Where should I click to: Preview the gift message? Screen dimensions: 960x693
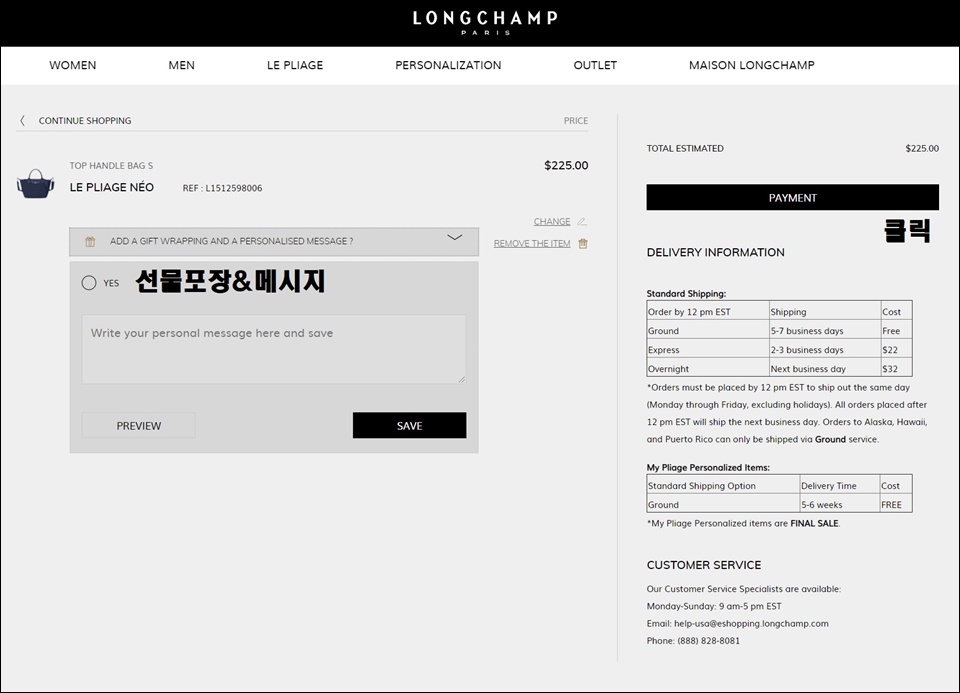138,425
